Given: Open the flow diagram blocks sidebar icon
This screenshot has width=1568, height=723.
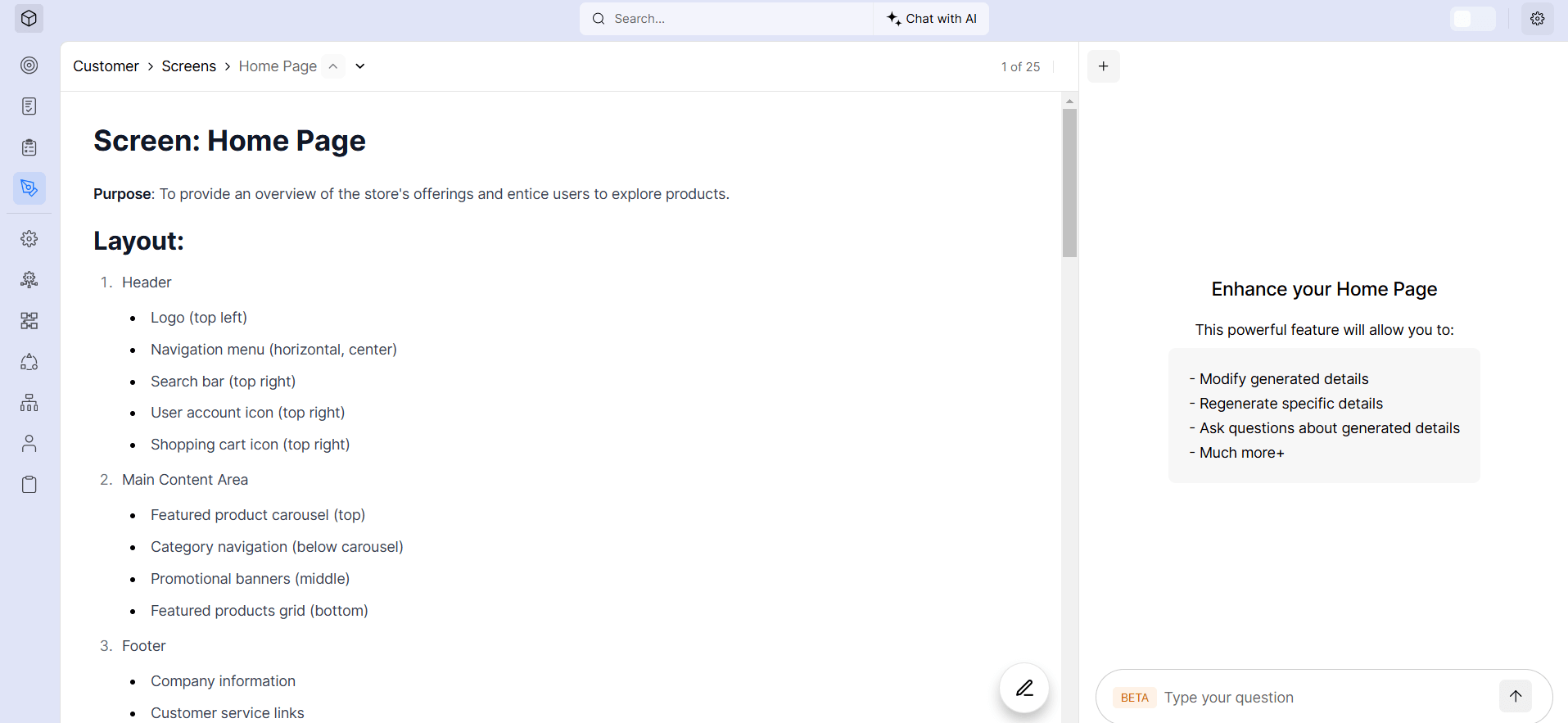Looking at the screenshot, I should click(x=29, y=321).
